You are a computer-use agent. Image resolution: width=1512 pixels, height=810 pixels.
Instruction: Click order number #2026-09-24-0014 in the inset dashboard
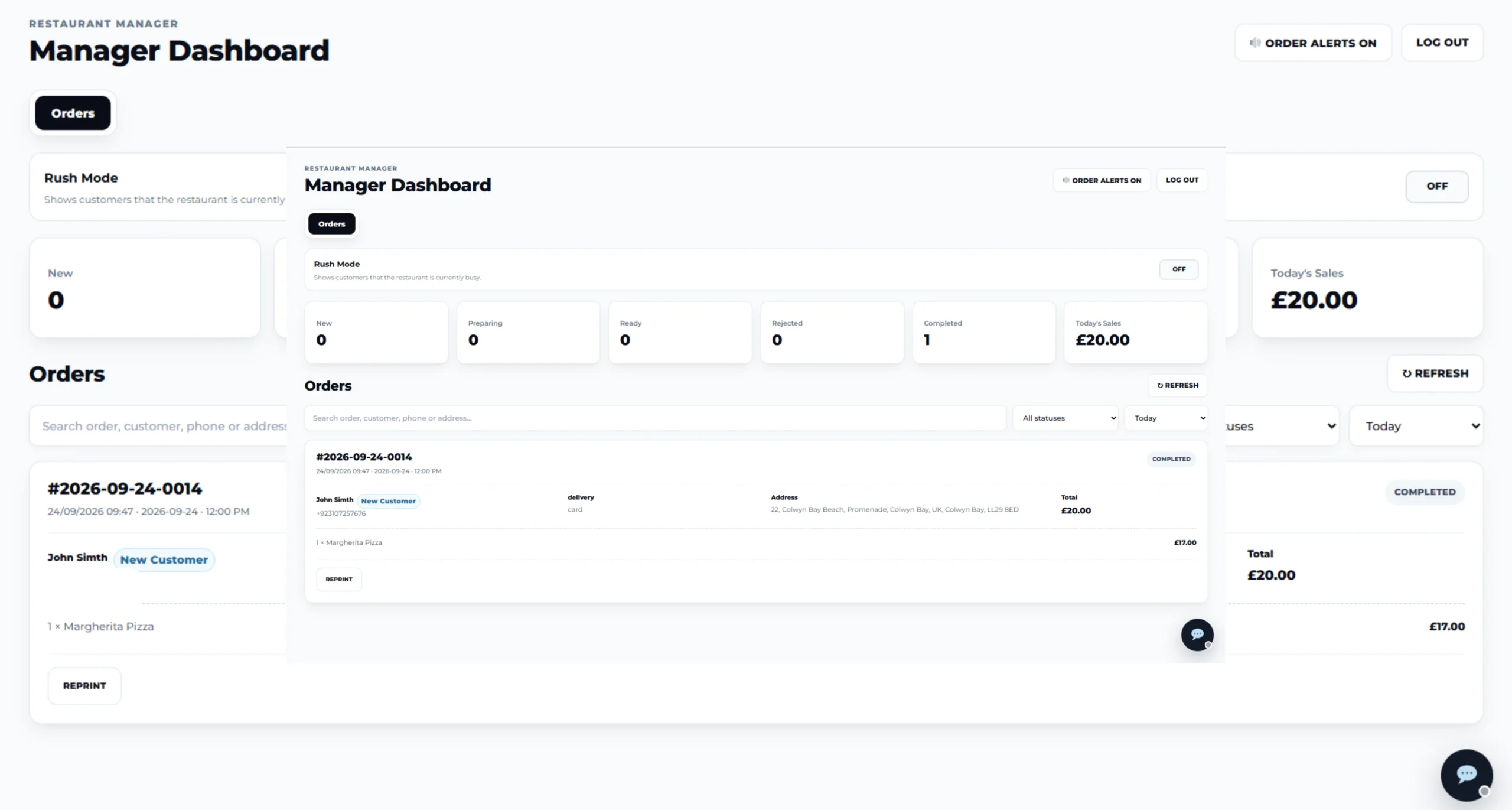[x=364, y=457]
